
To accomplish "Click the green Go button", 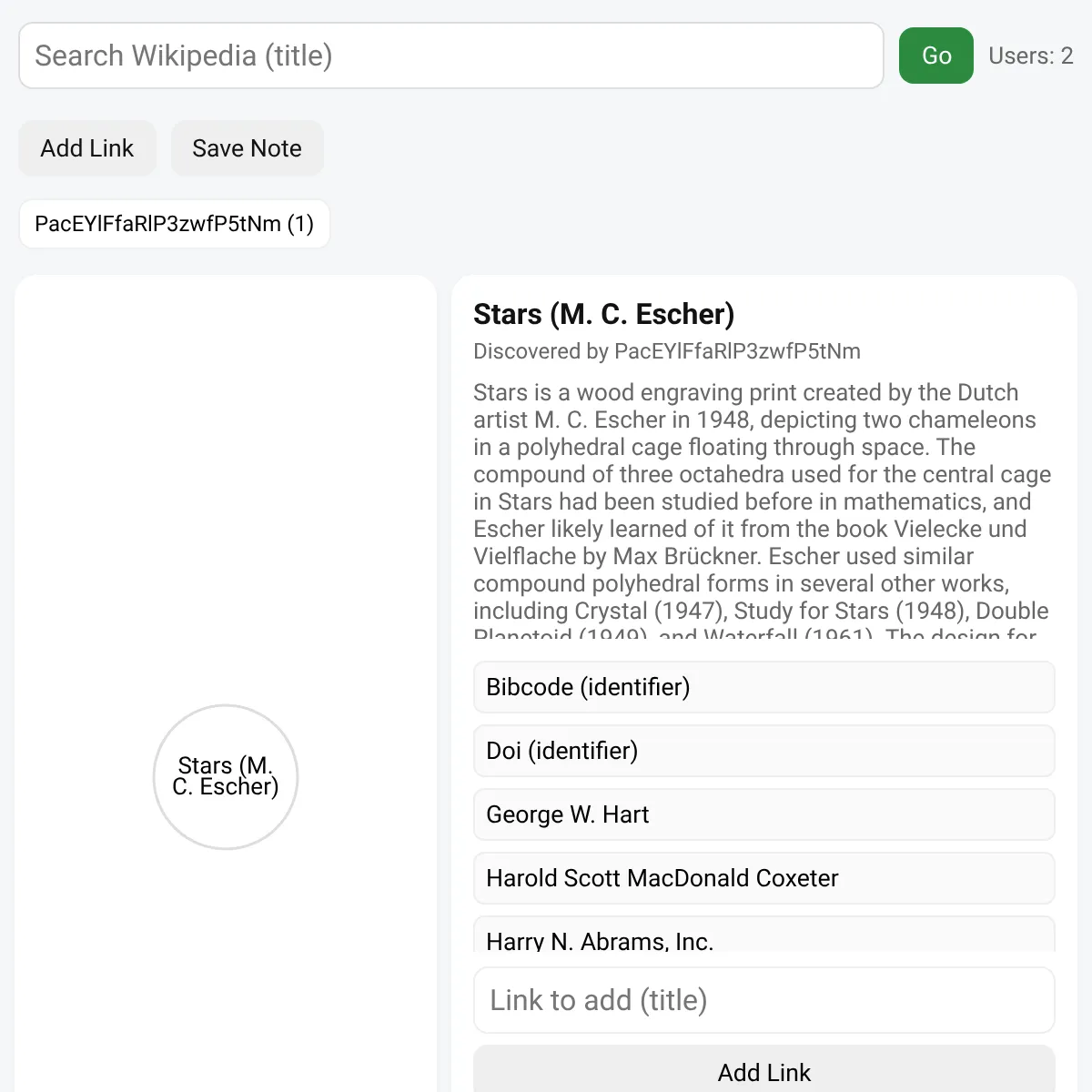I will tap(936, 56).
